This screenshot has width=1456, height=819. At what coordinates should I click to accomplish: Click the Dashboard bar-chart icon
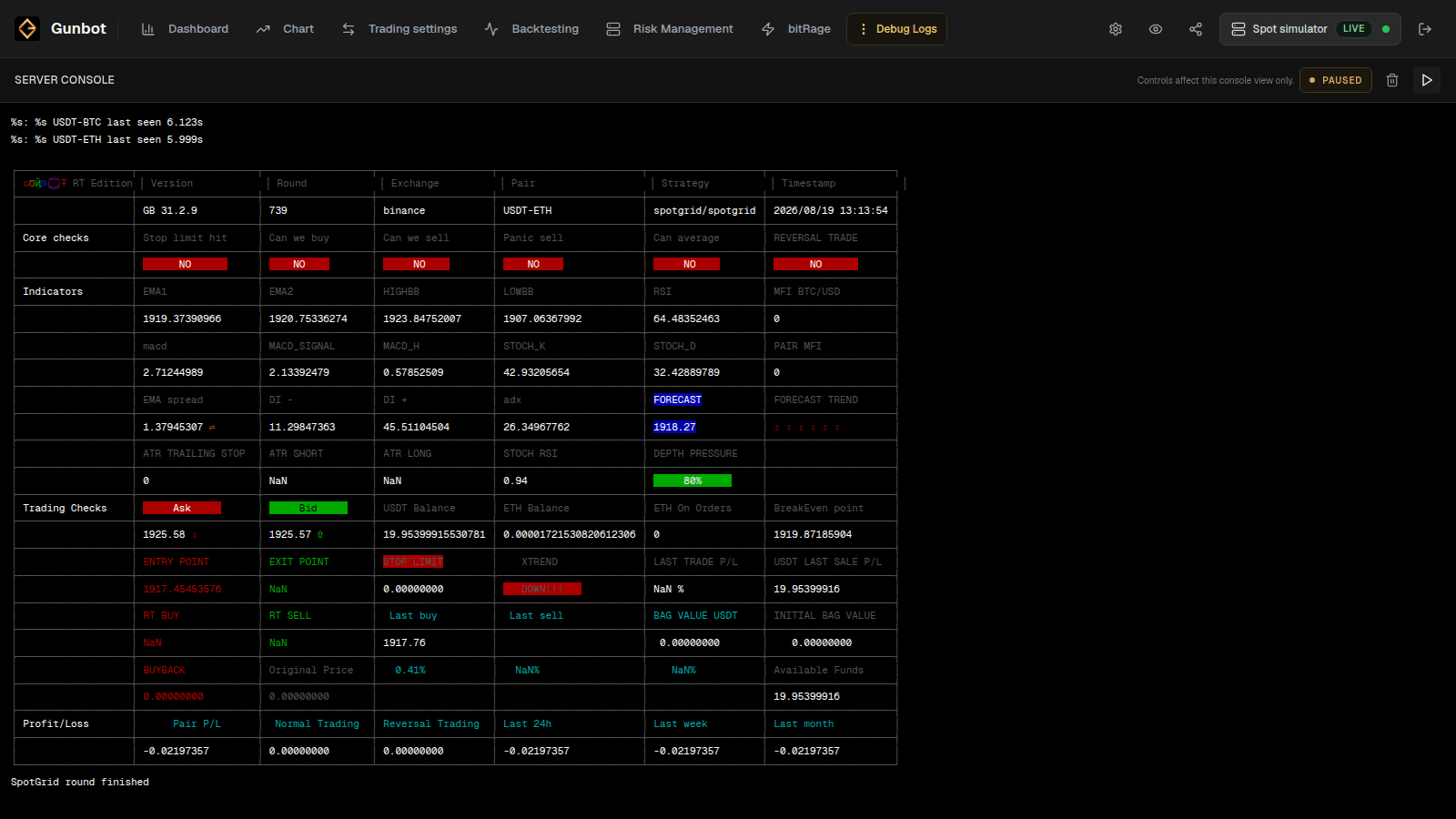click(x=147, y=29)
